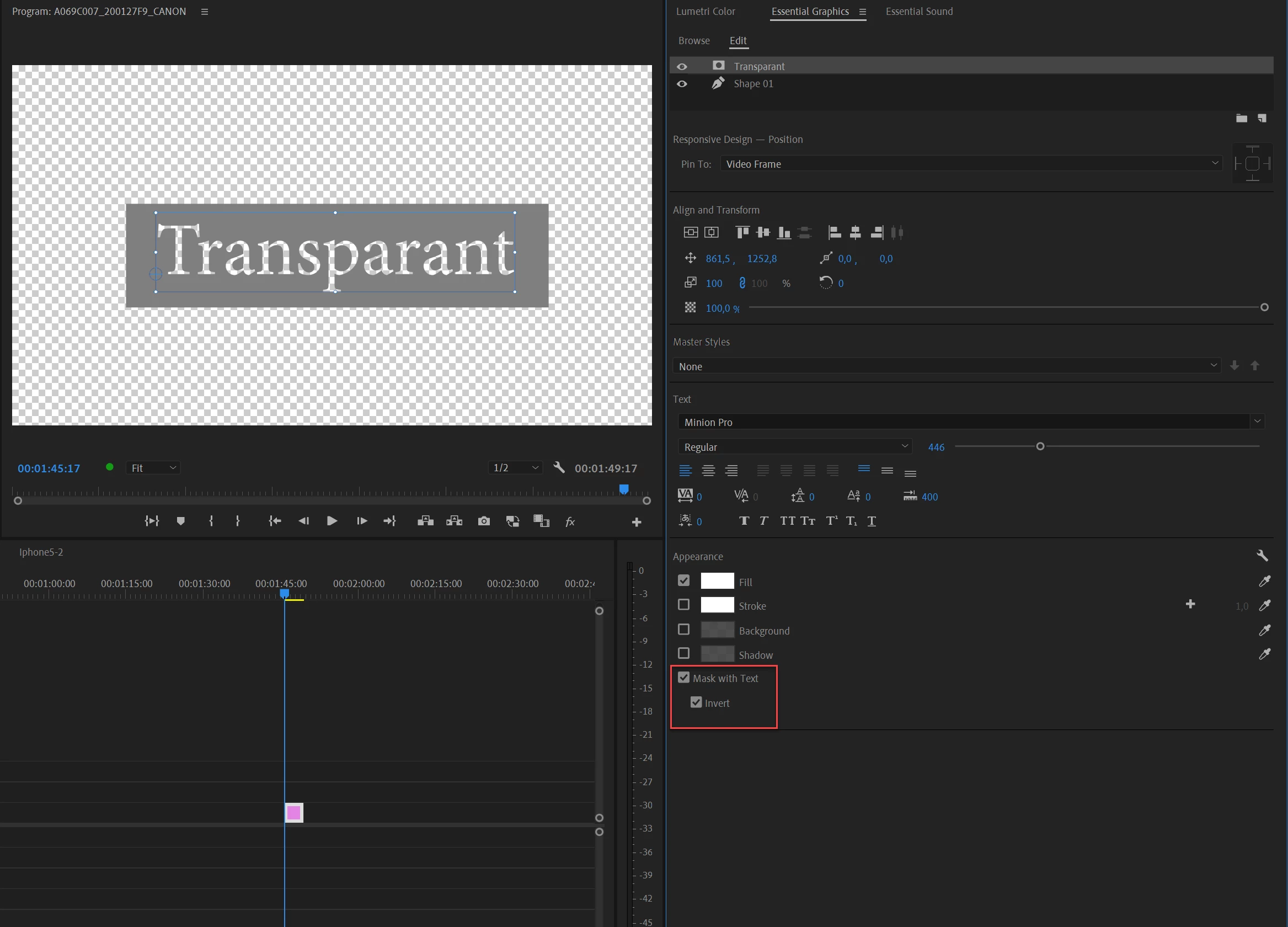This screenshot has height=927, width=1288.
Task: Click the Underline text style icon
Action: [871, 521]
